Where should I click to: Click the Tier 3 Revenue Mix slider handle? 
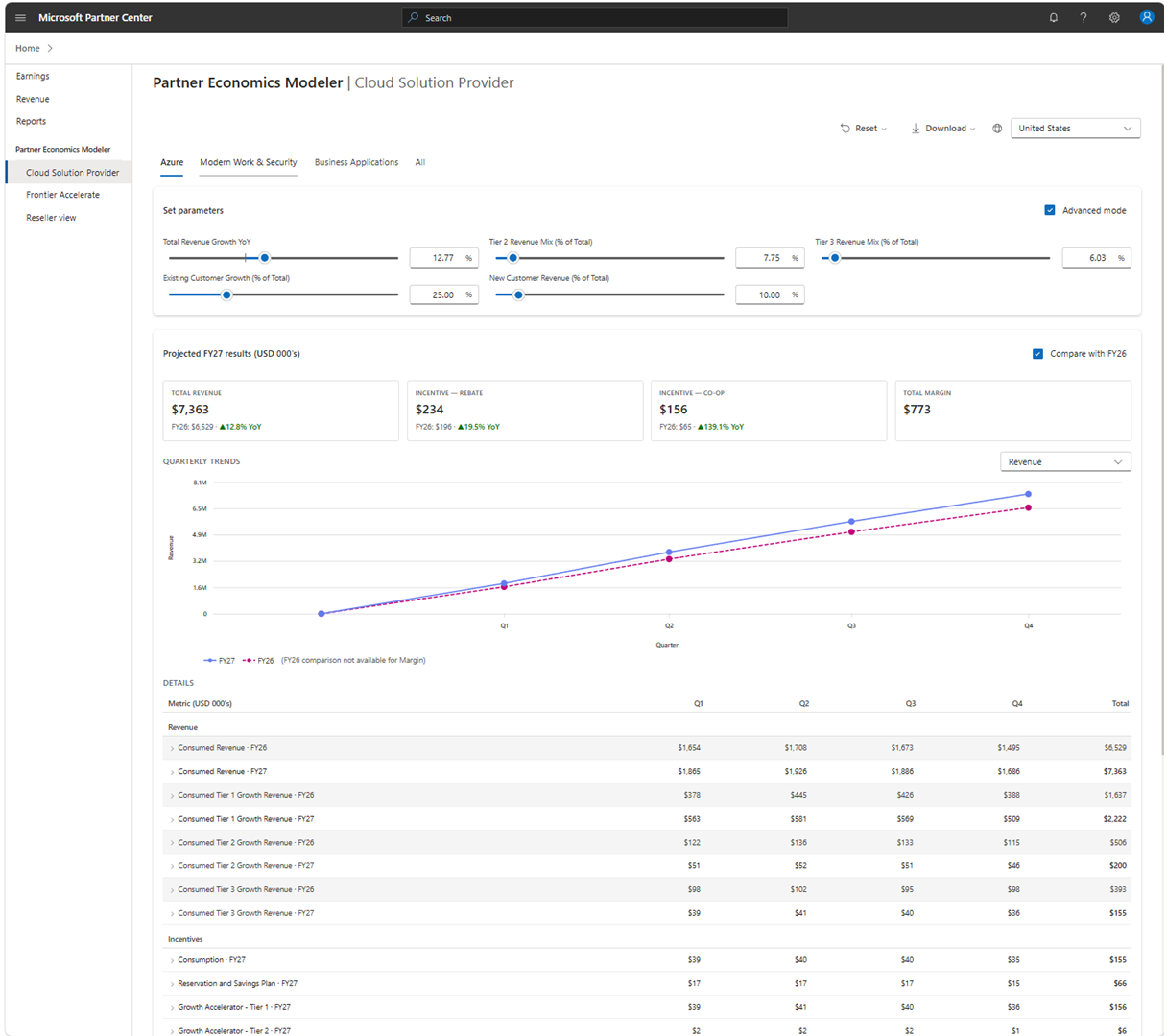[835, 258]
